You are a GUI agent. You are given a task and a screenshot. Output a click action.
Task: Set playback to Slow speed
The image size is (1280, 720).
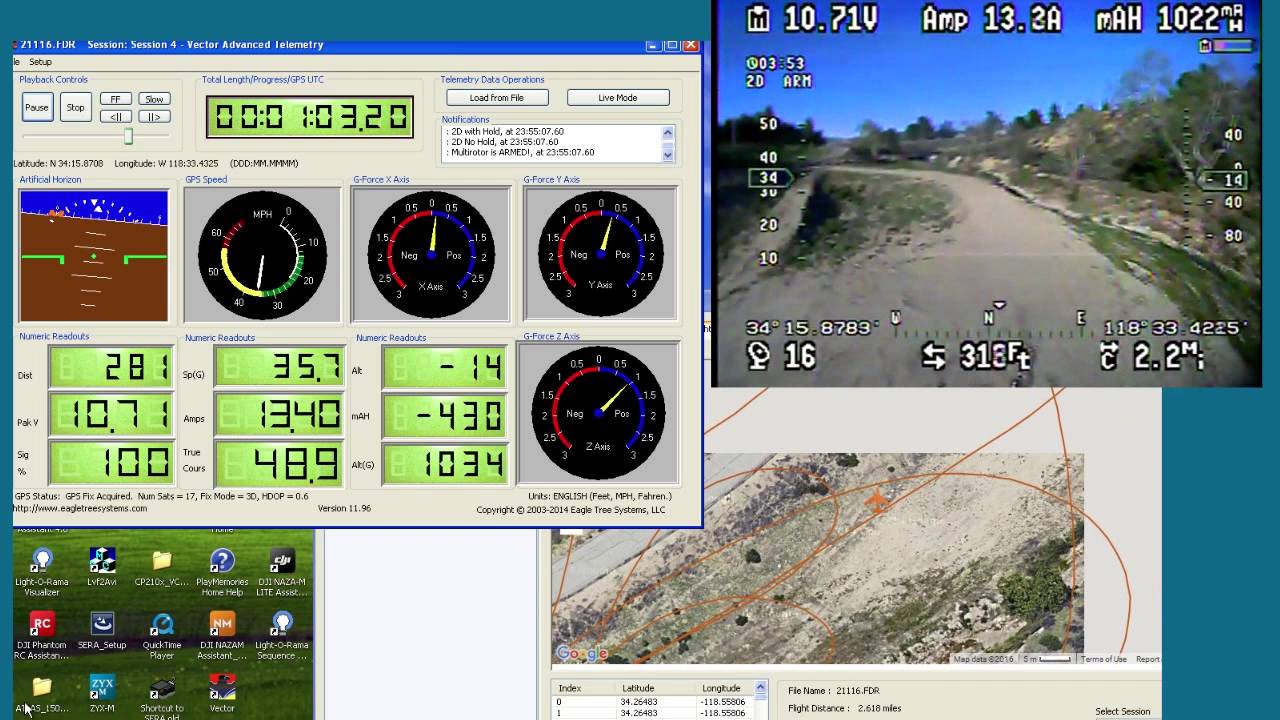pos(154,99)
